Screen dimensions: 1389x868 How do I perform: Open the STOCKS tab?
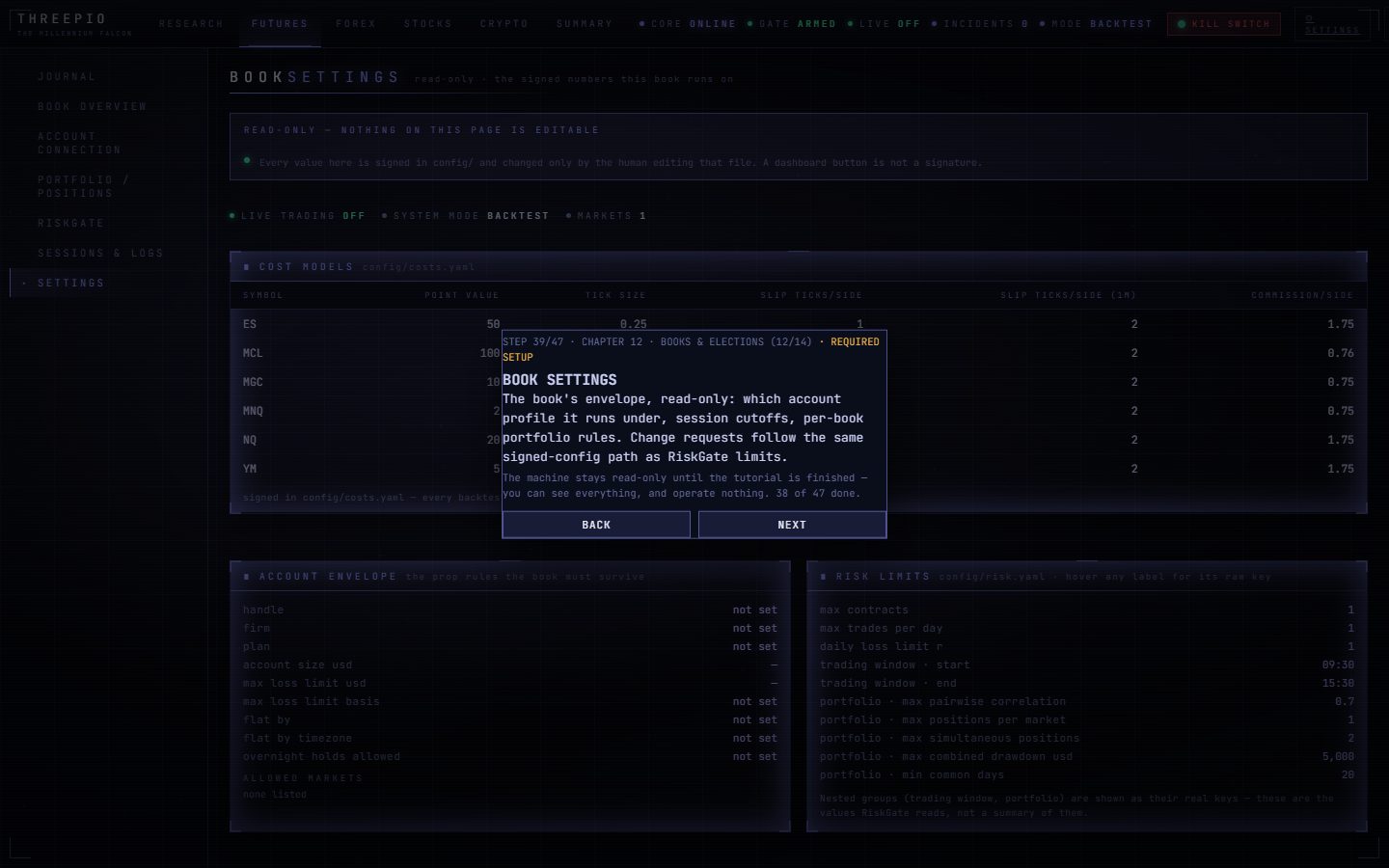428,23
